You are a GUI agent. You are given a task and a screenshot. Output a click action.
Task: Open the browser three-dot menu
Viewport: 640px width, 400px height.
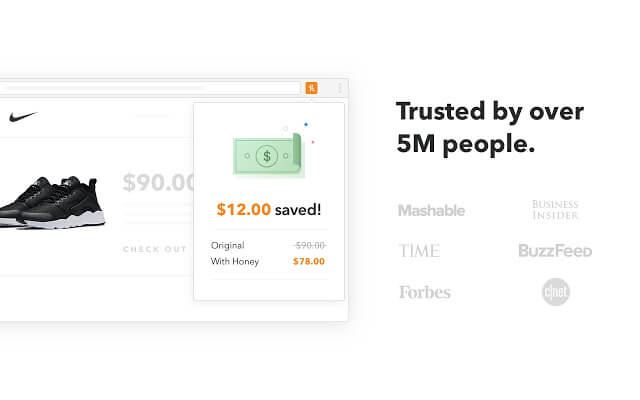click(x=340, y=88)
